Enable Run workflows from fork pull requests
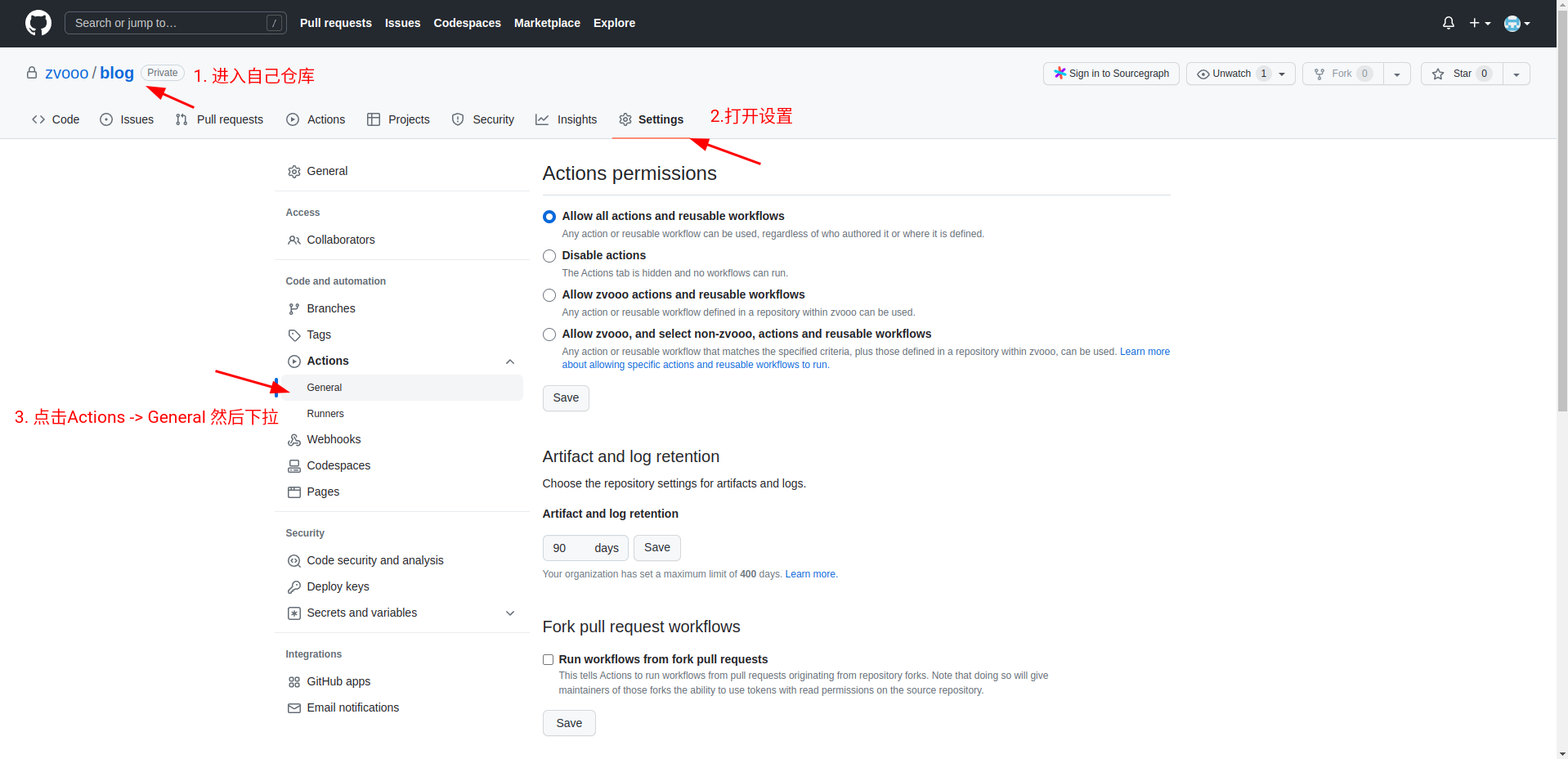The image size is (1568, 759). tap(548, 659)
